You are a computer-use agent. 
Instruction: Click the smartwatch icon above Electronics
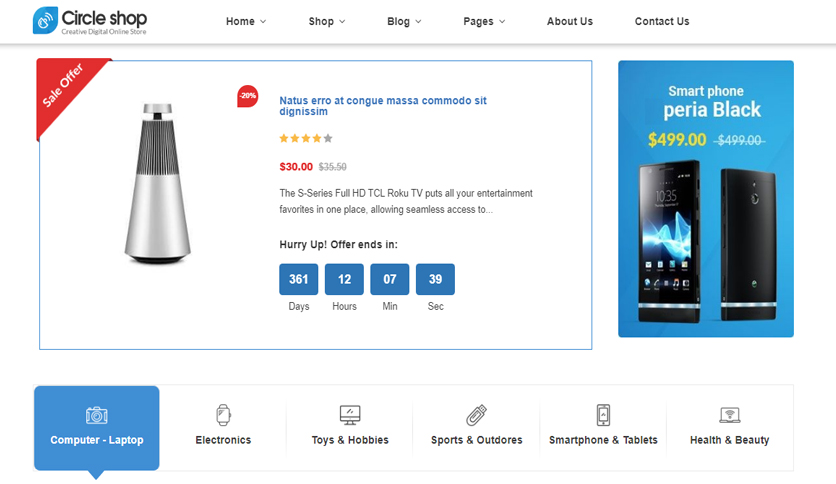223,415
